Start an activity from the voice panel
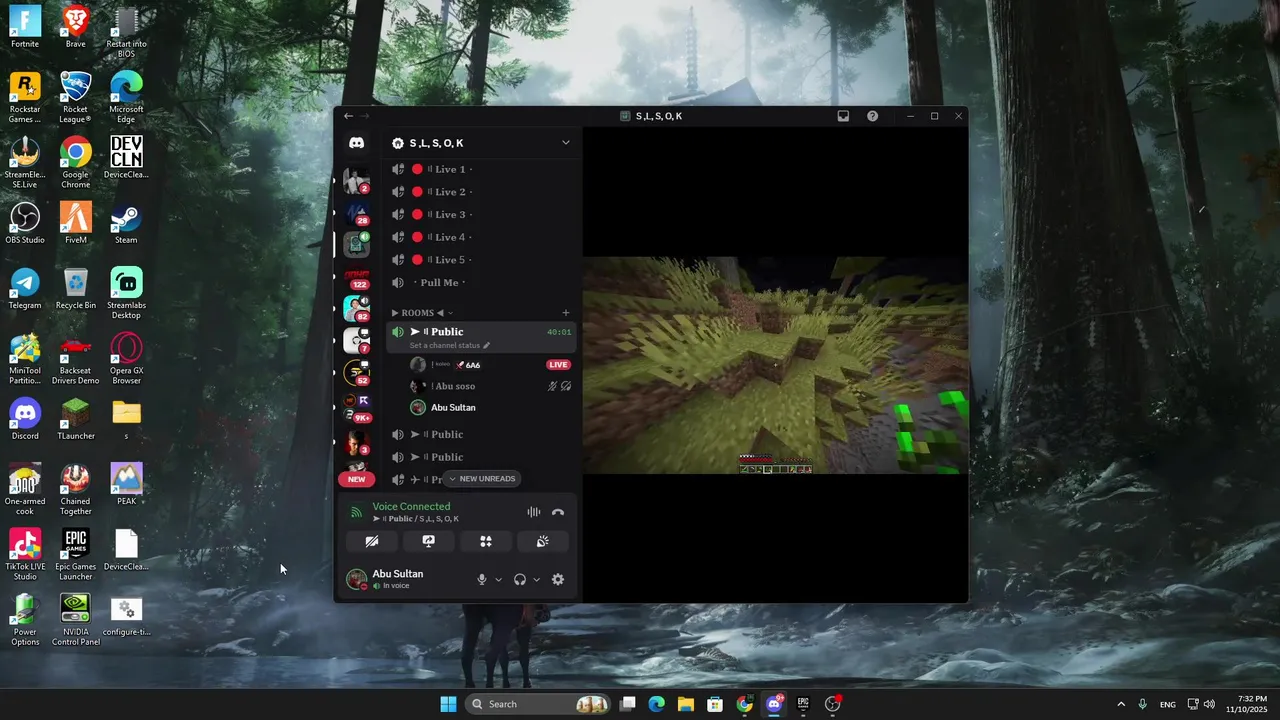The height and width of the screenshot is (720, 1280). pos(485,541)
